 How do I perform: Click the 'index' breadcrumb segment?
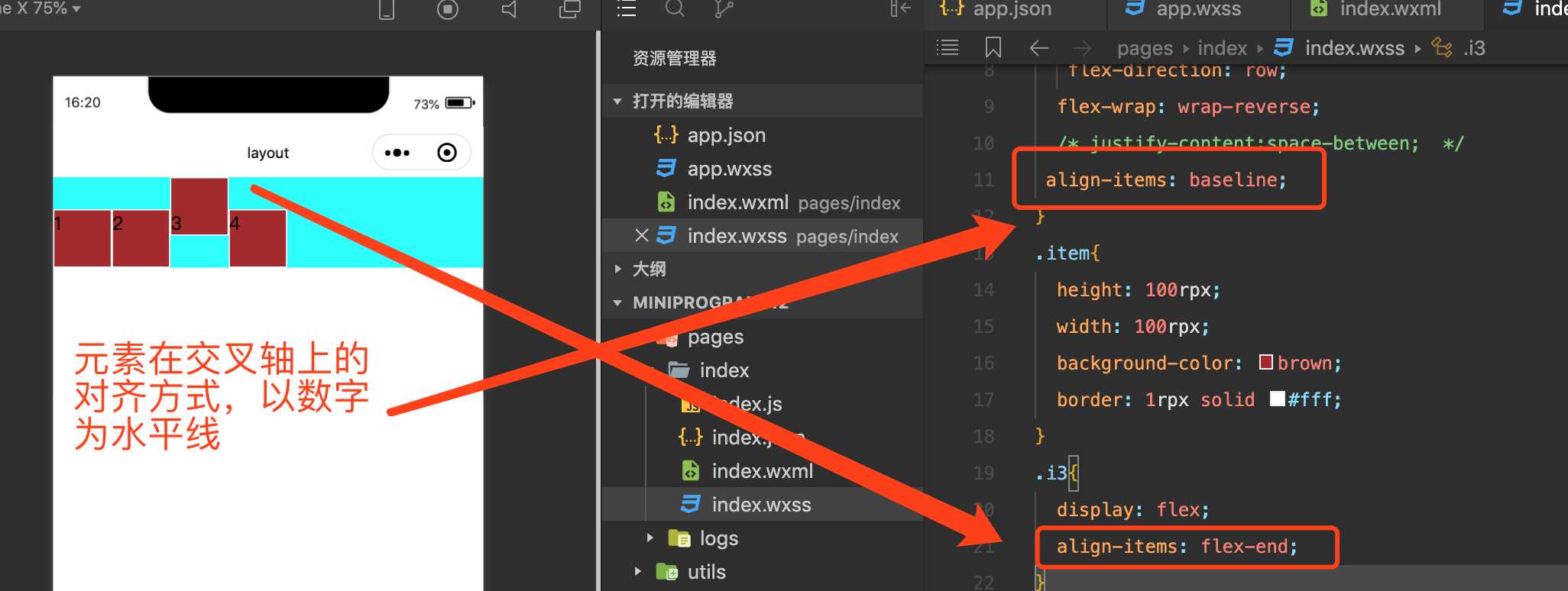point(1223,48)
